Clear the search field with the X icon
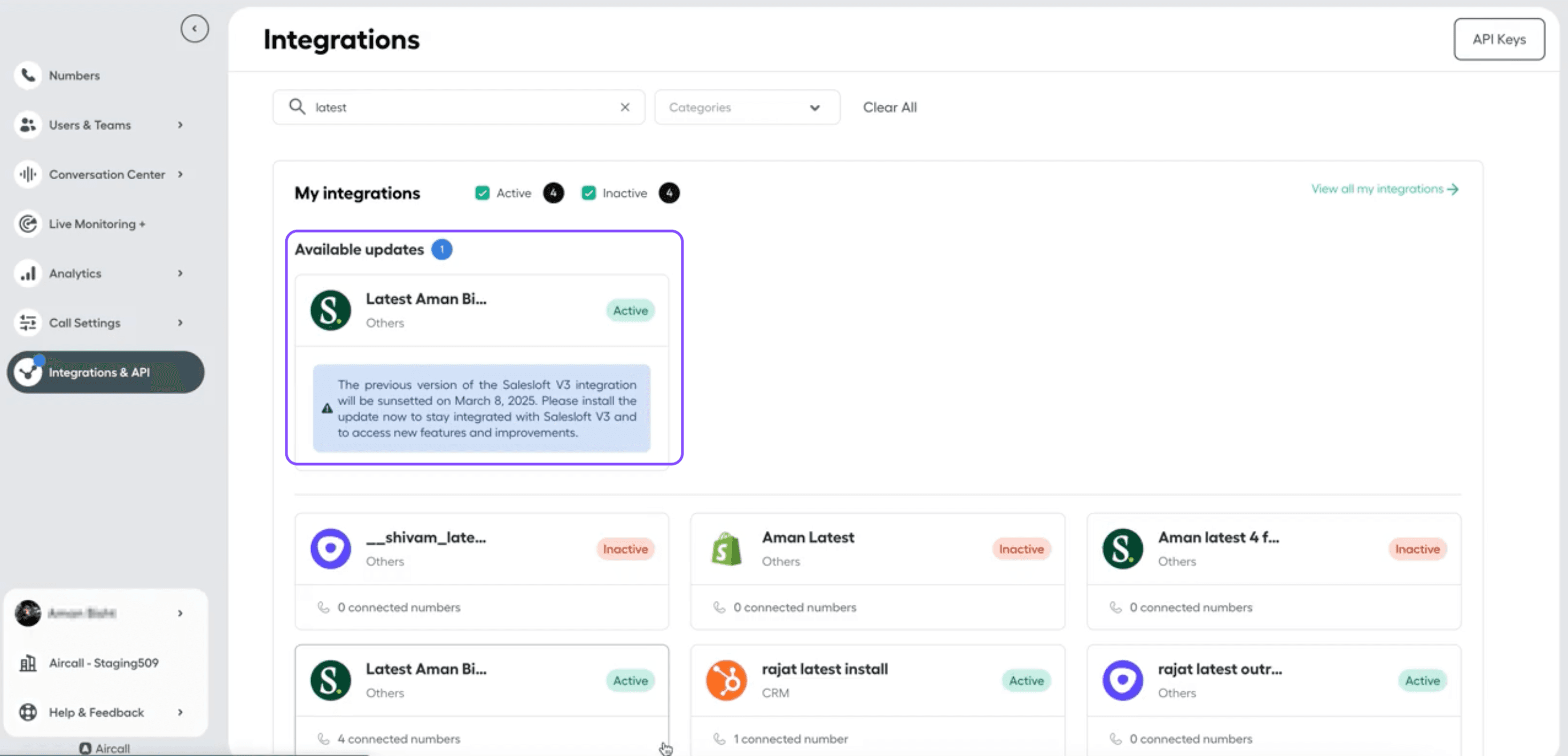This screenshot has height=756, width=1568. pos(625,106)
